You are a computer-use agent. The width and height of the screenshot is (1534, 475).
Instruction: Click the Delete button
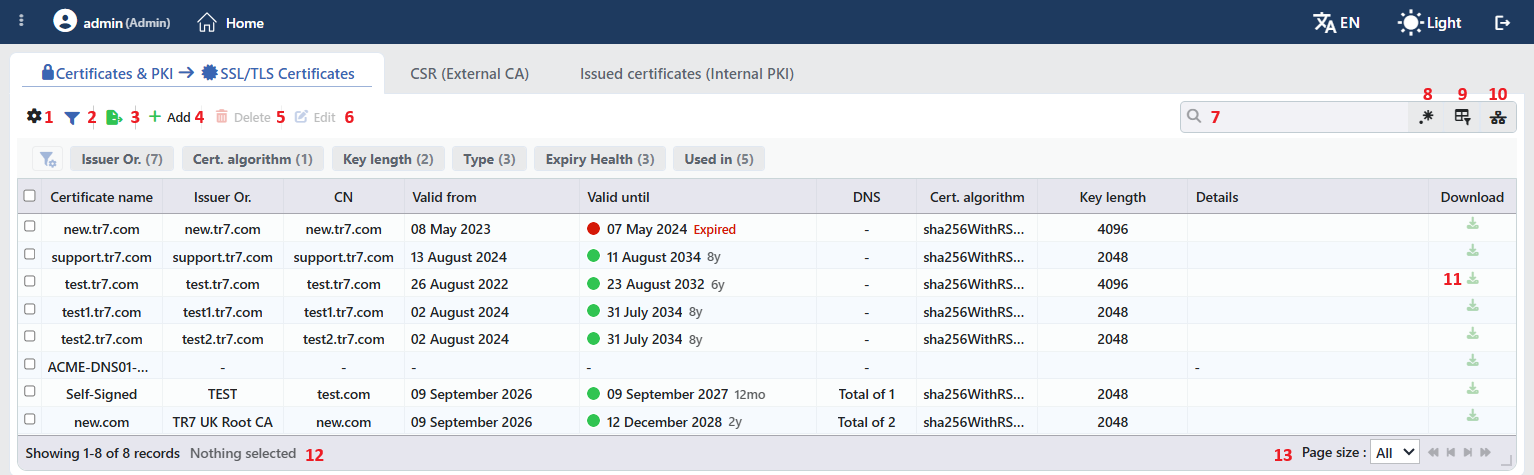tap(243, 117)
